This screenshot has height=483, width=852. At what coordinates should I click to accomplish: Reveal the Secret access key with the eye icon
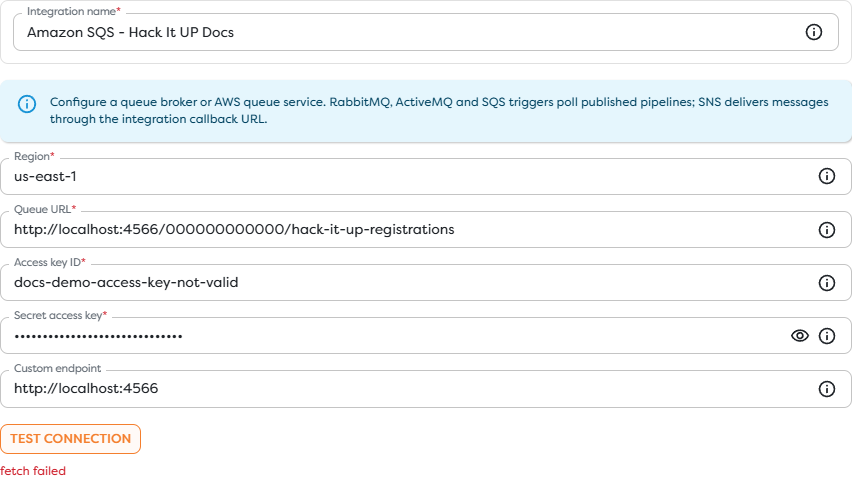[x=799, y=336]
